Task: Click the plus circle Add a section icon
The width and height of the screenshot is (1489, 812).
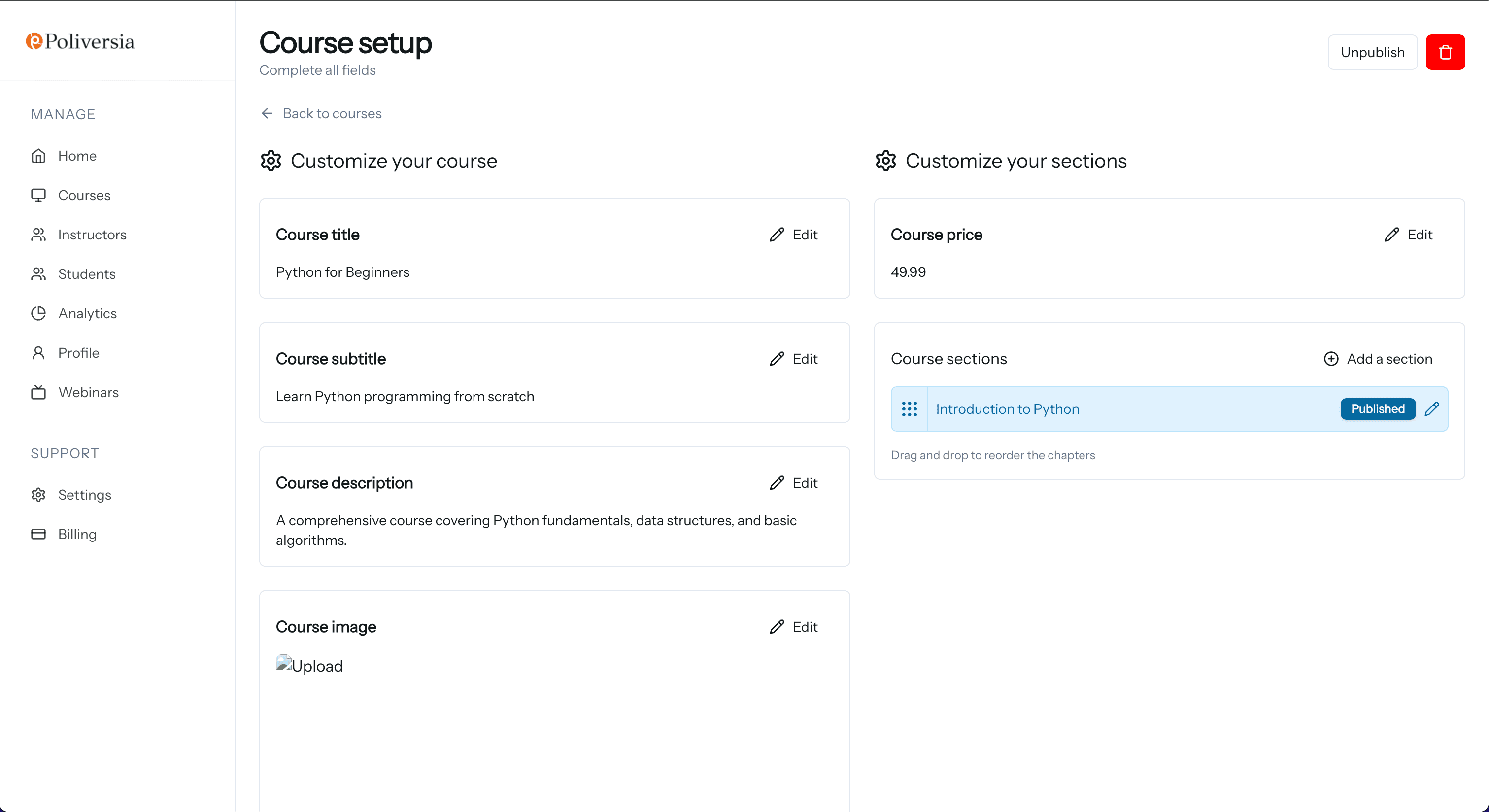Action: (x=1331, y=359)
